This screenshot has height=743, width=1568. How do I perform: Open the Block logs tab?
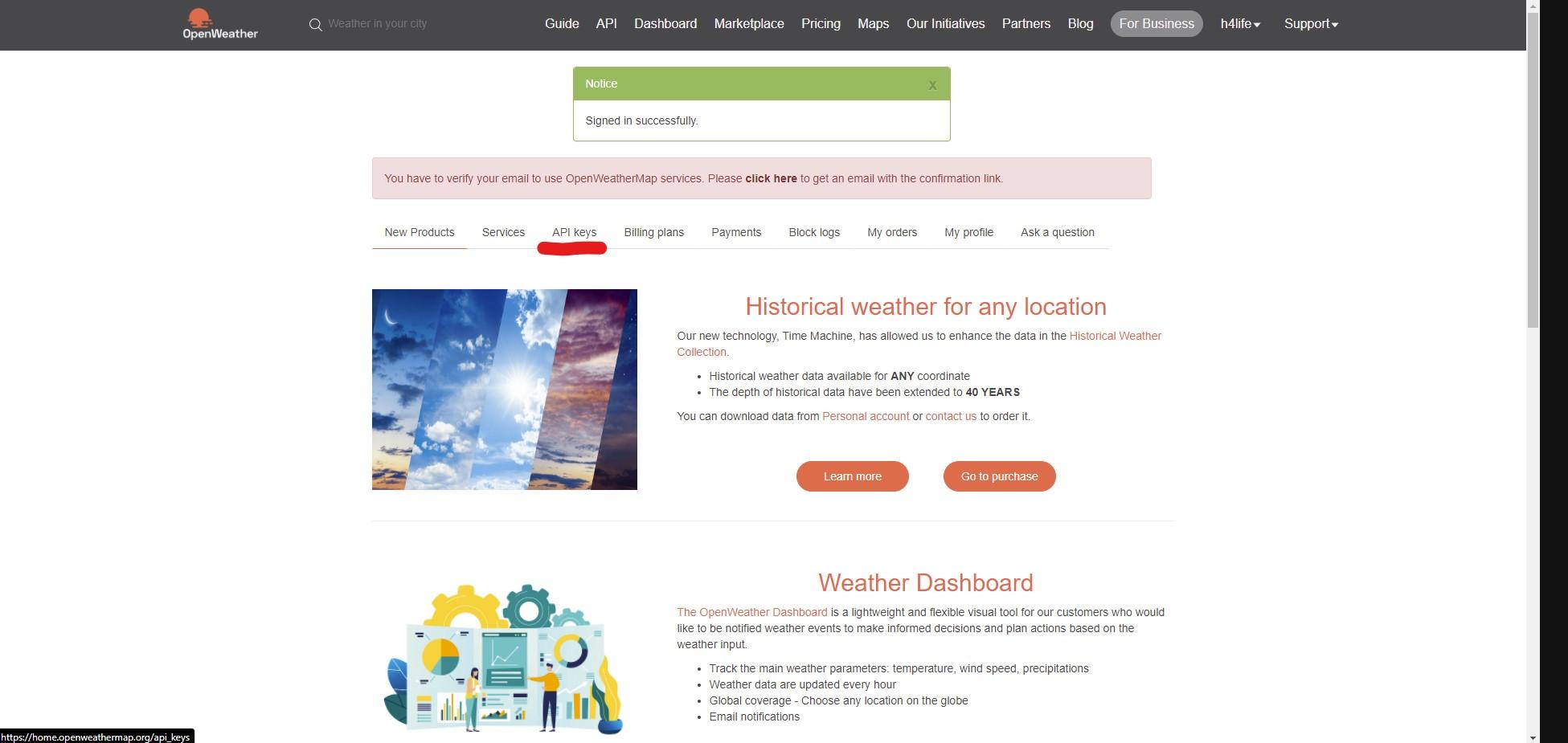point(814,232)
